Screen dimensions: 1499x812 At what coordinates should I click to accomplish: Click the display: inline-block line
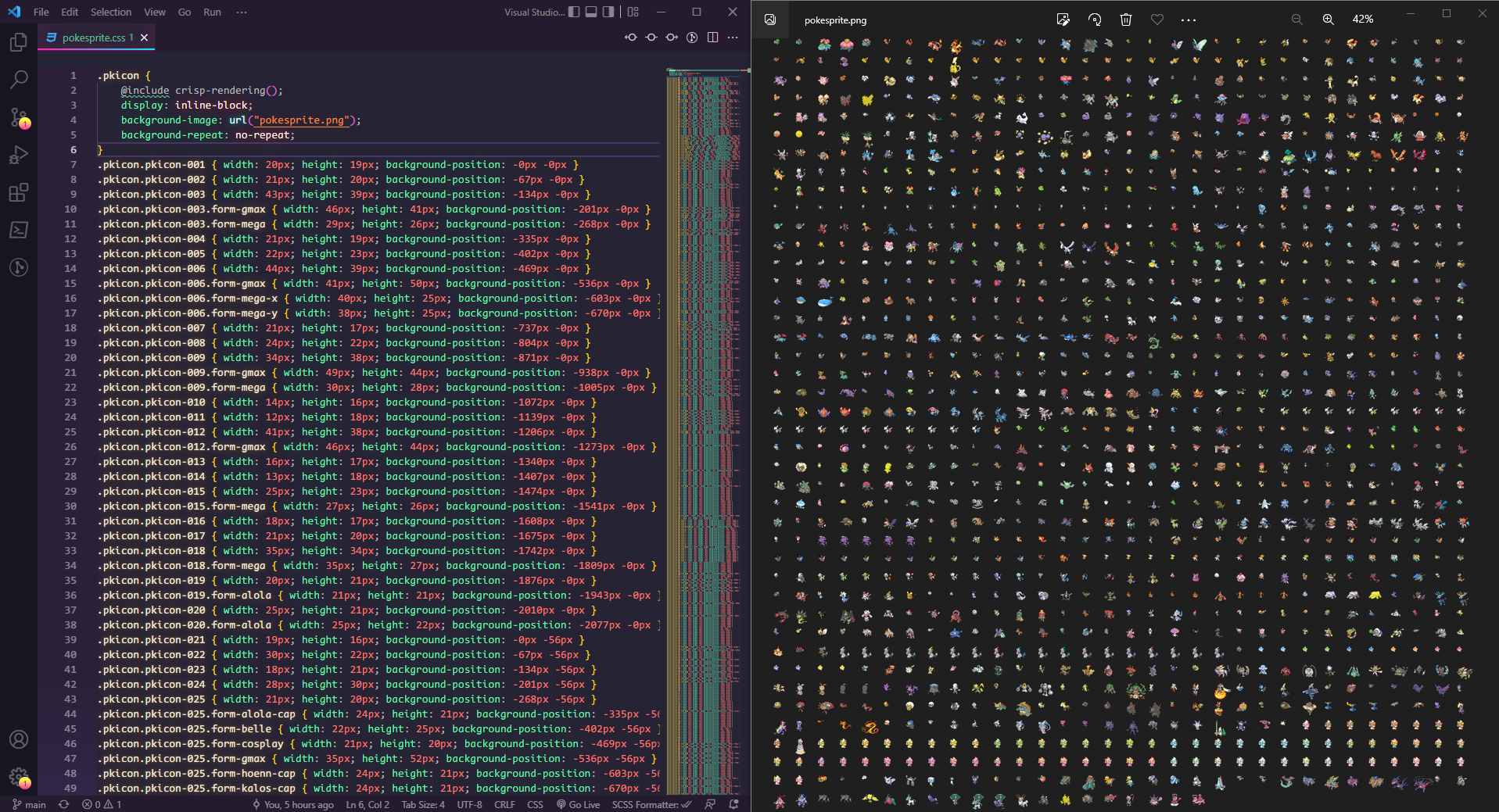(x=187, y=106)
